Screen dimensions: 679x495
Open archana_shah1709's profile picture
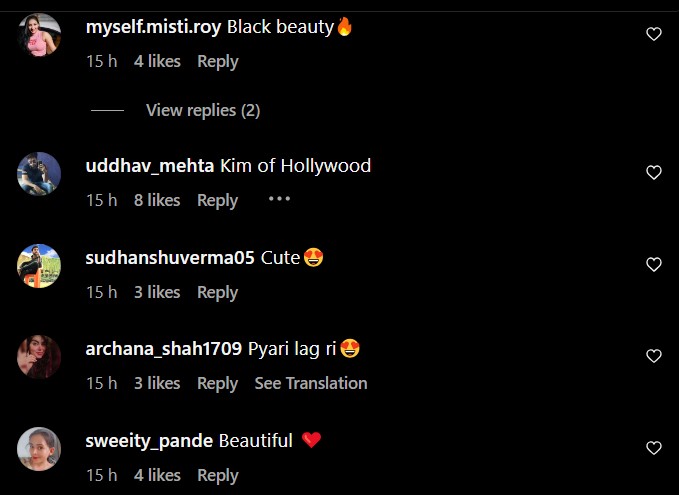(x=39, y=357)
